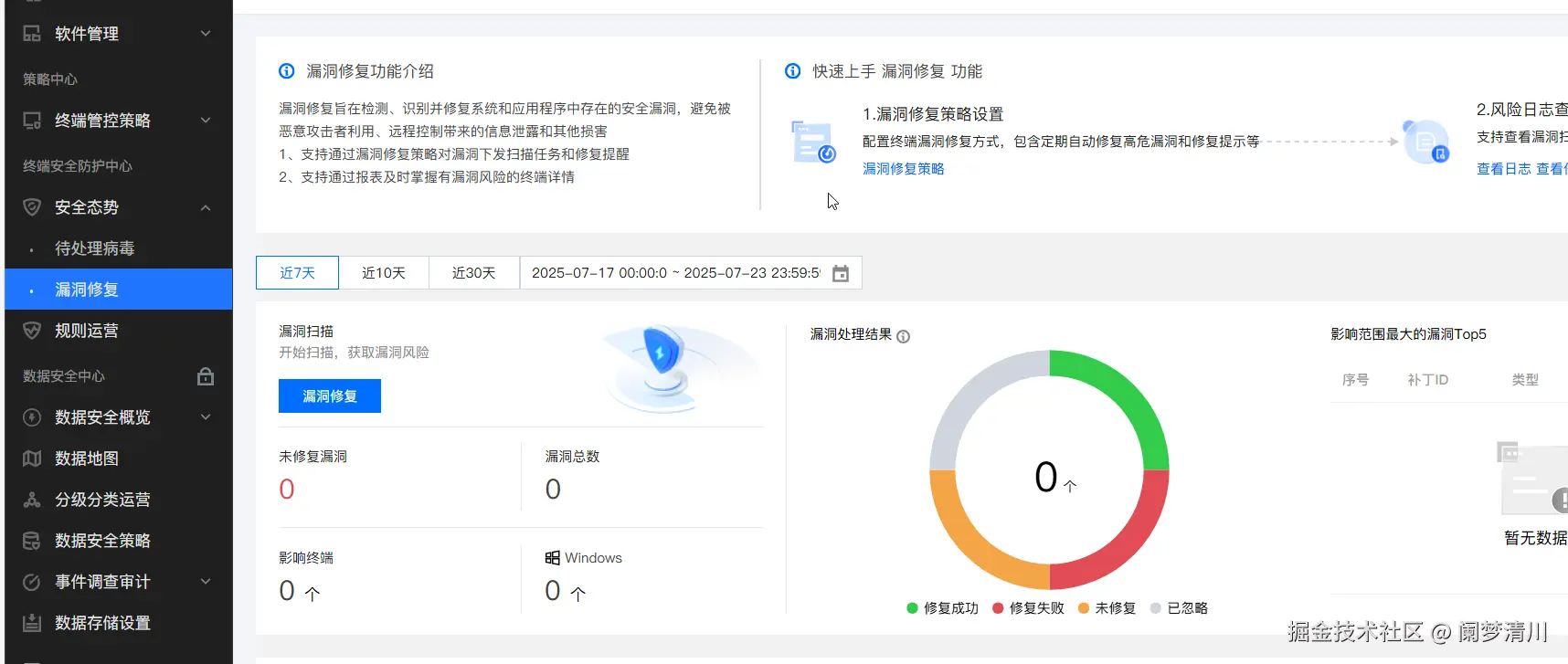Image resolution: width=1568 pixels, height=664 pixels.
Task: Click the 数据地图 map icon
Action: 32,458
